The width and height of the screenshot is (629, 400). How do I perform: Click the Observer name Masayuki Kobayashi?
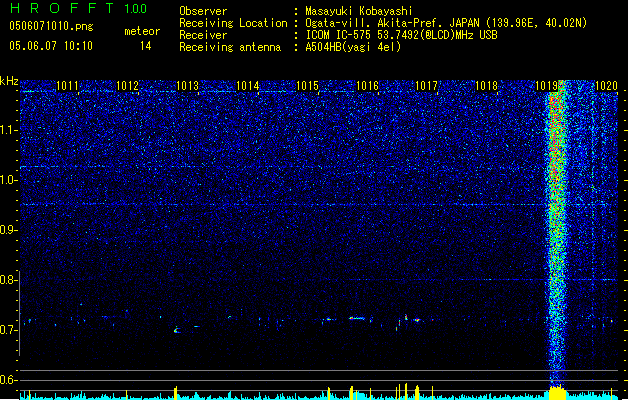click(x=359, y=11)
